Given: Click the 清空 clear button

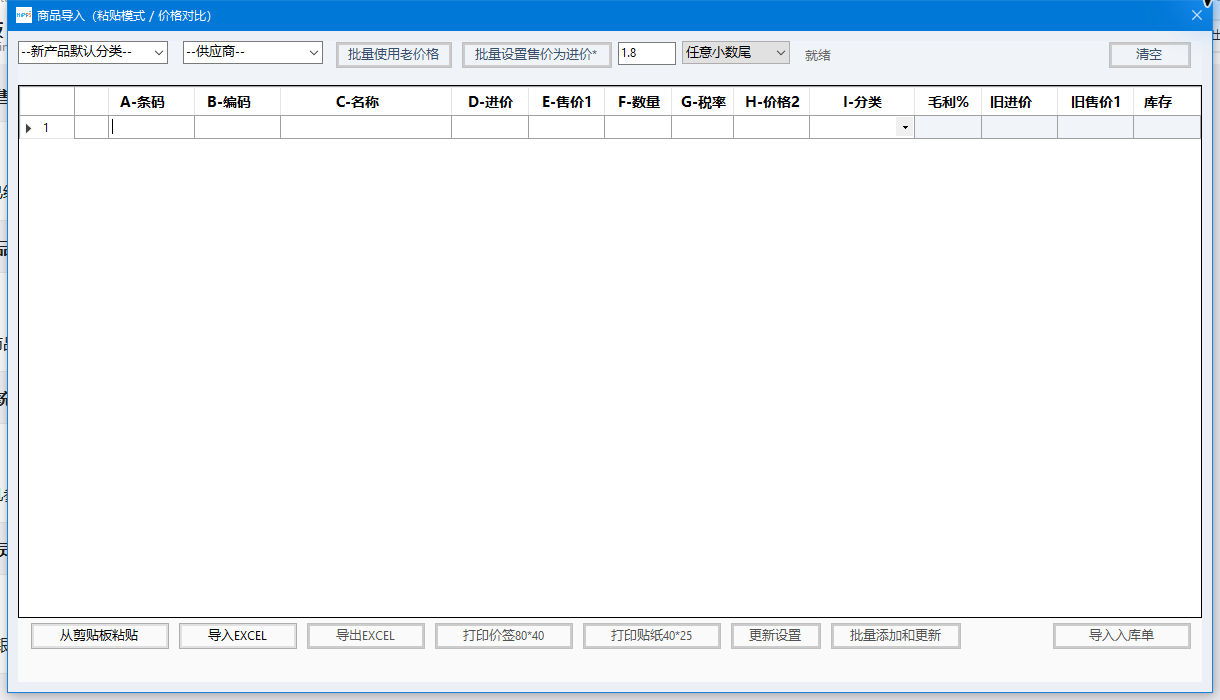Looking at the screenshot, I should [x=1150, y=54].
